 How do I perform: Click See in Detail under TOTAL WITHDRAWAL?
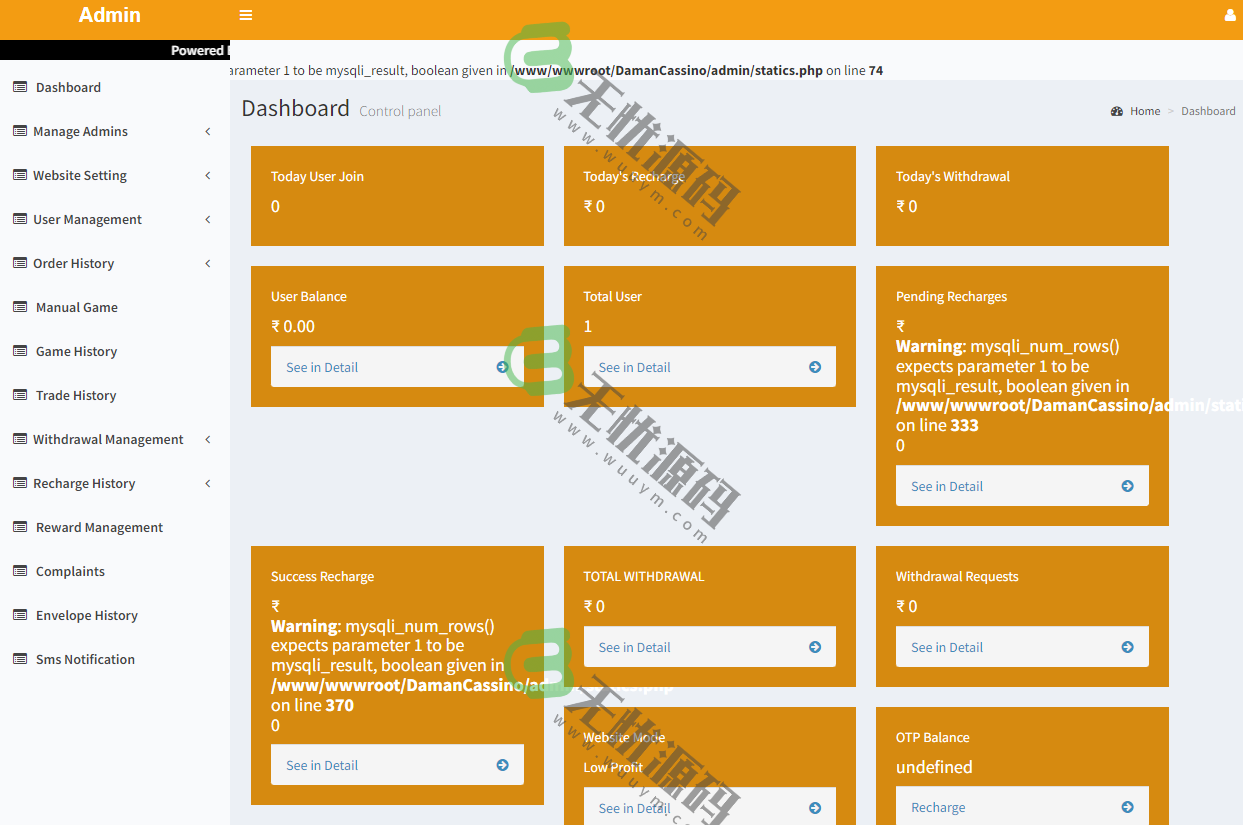click(x=635, y=647)
